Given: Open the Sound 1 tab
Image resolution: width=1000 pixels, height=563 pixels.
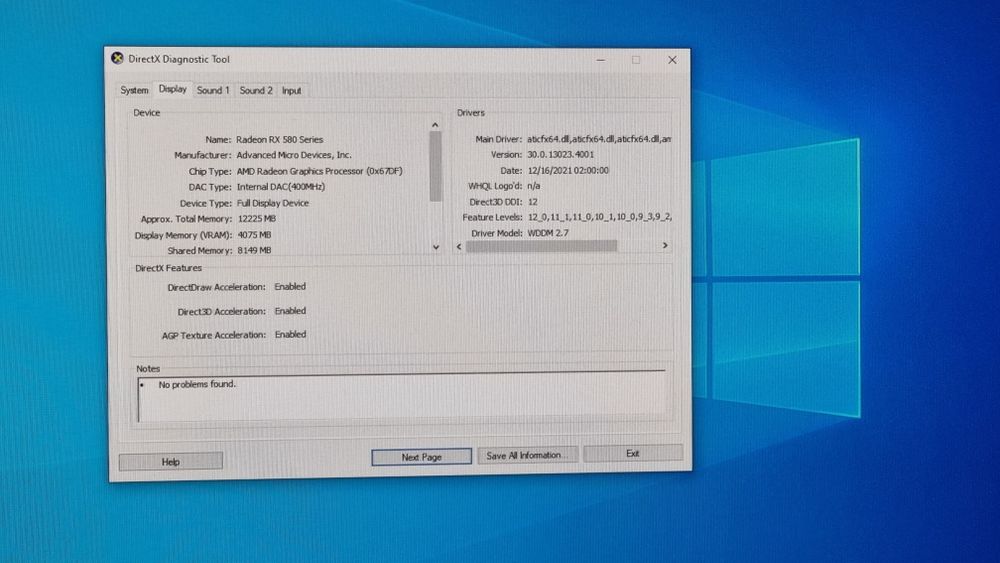Looking at the screenshot, I should click(x=212, y=91).
